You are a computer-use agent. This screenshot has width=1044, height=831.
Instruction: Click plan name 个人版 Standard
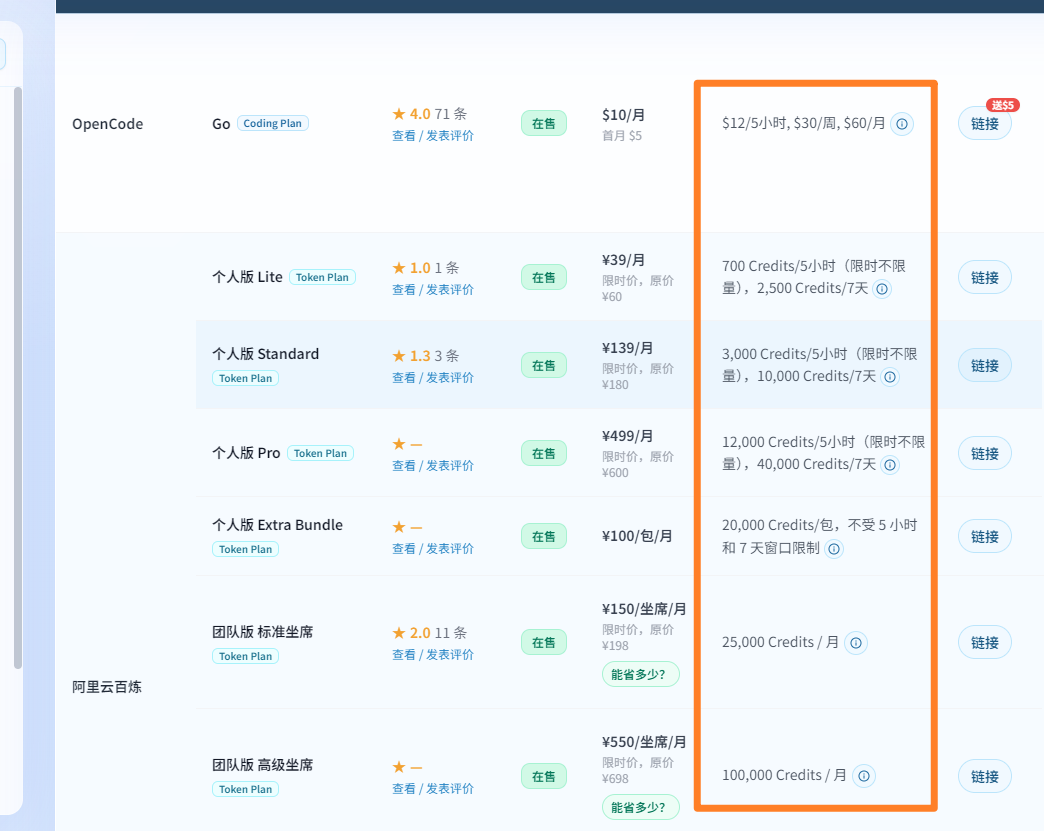tap(266, 354)
